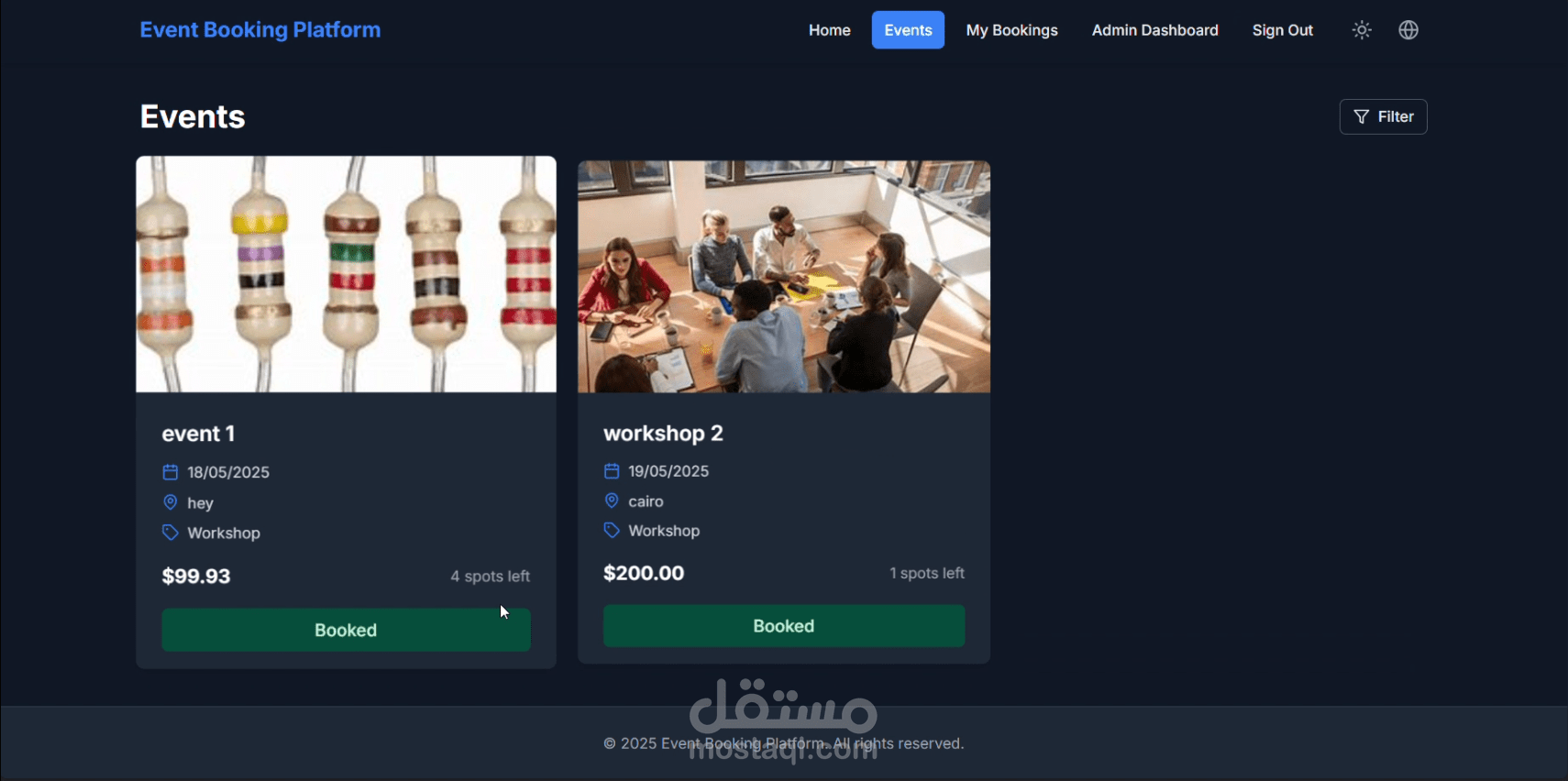Open the Admin Dashboard link
This screenshot has height=781, width=1568.
1154,30
